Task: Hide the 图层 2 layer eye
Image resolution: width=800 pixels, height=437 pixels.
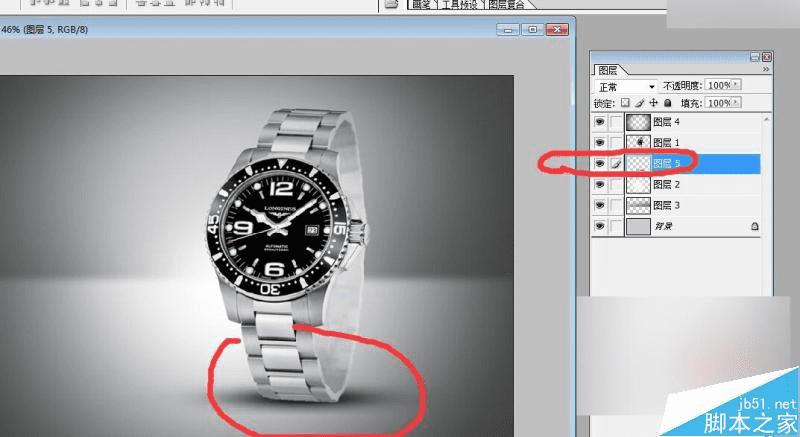Action: (599, 184)
